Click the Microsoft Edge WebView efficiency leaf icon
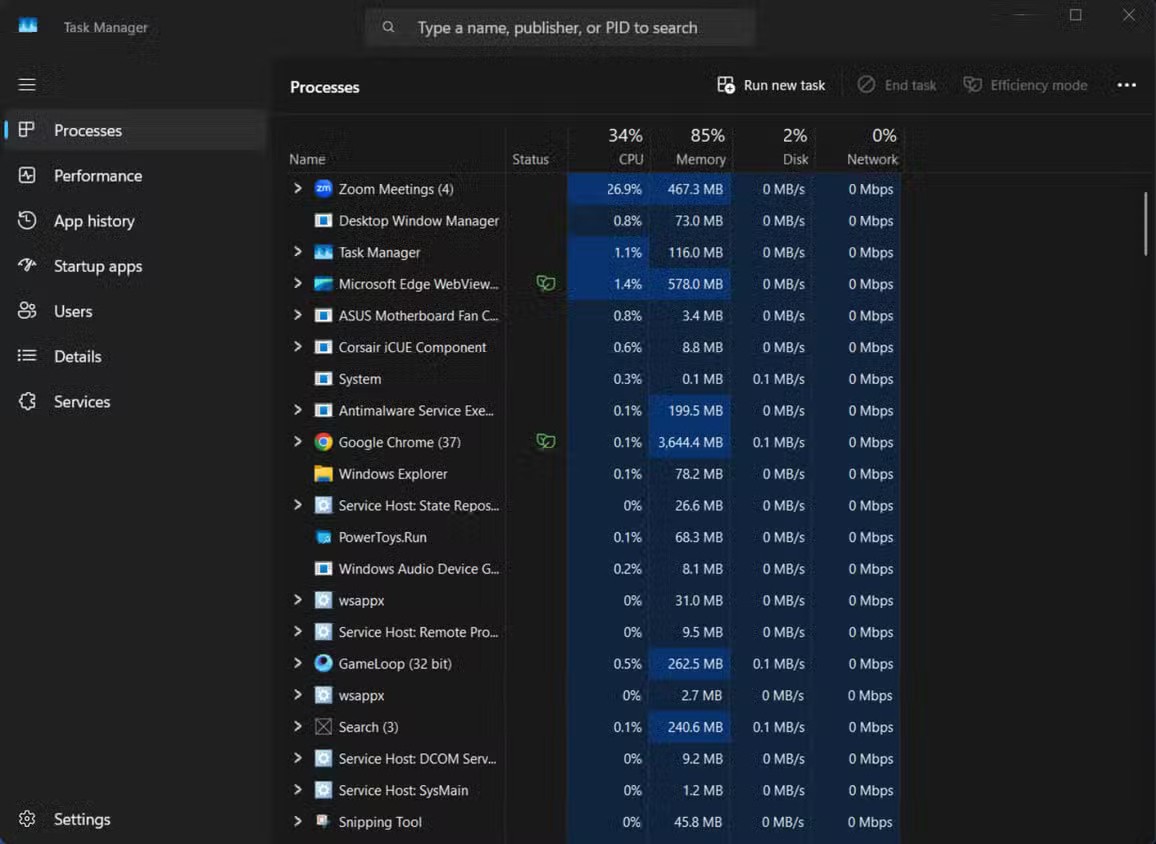Screen dimensions: 1156x844 (545, 284)
